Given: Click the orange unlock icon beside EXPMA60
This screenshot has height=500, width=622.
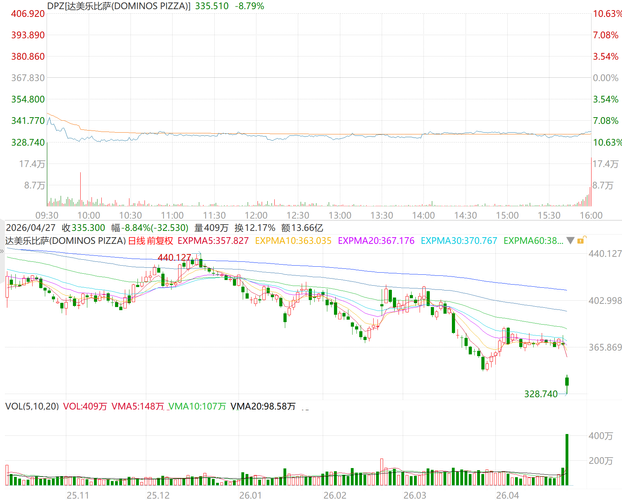Looking at the screenshot, I should [582, 240].
